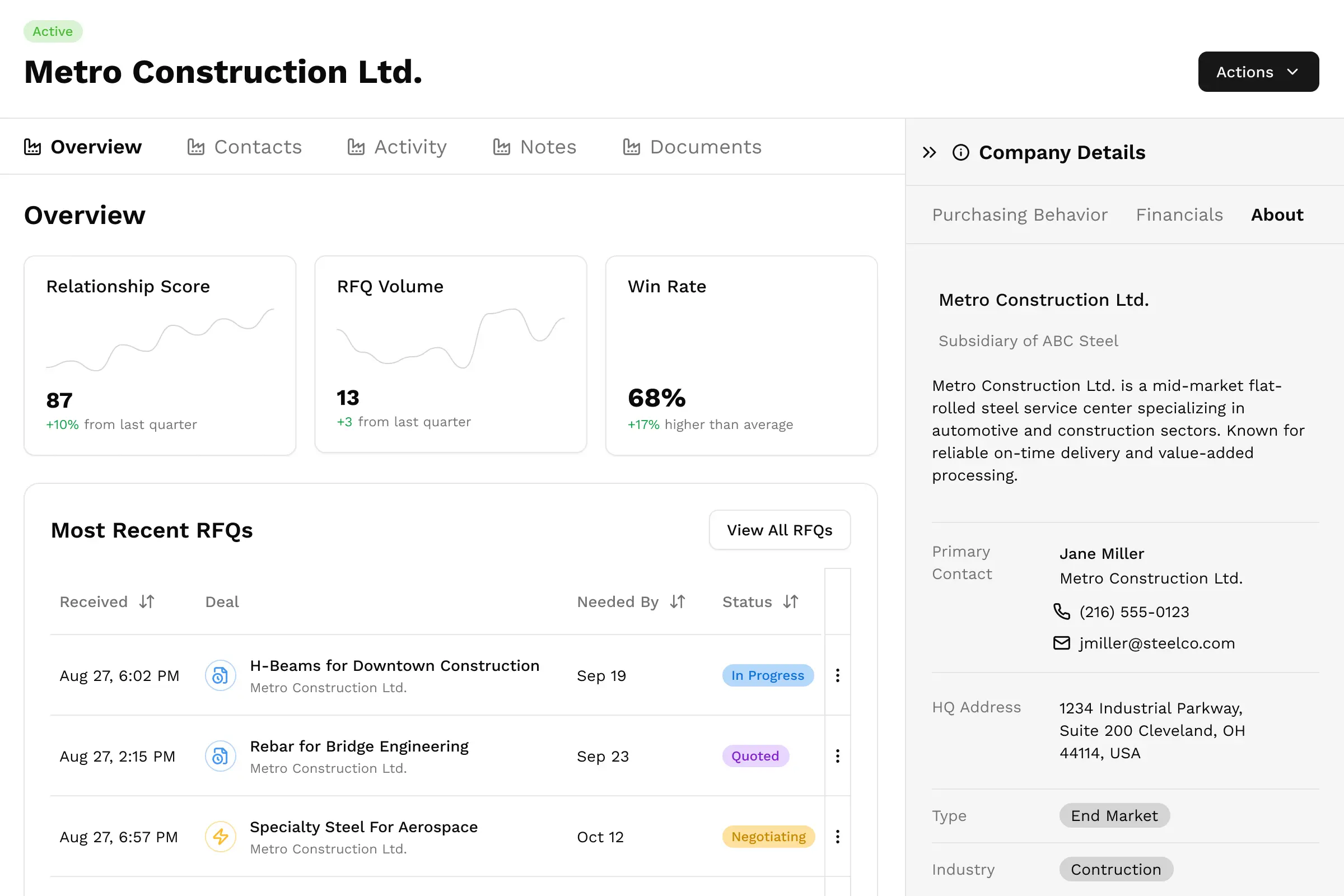Click the jmiller@steelco.com email link
Viewport: 1344px width, 896px height.
point(1156,643)
